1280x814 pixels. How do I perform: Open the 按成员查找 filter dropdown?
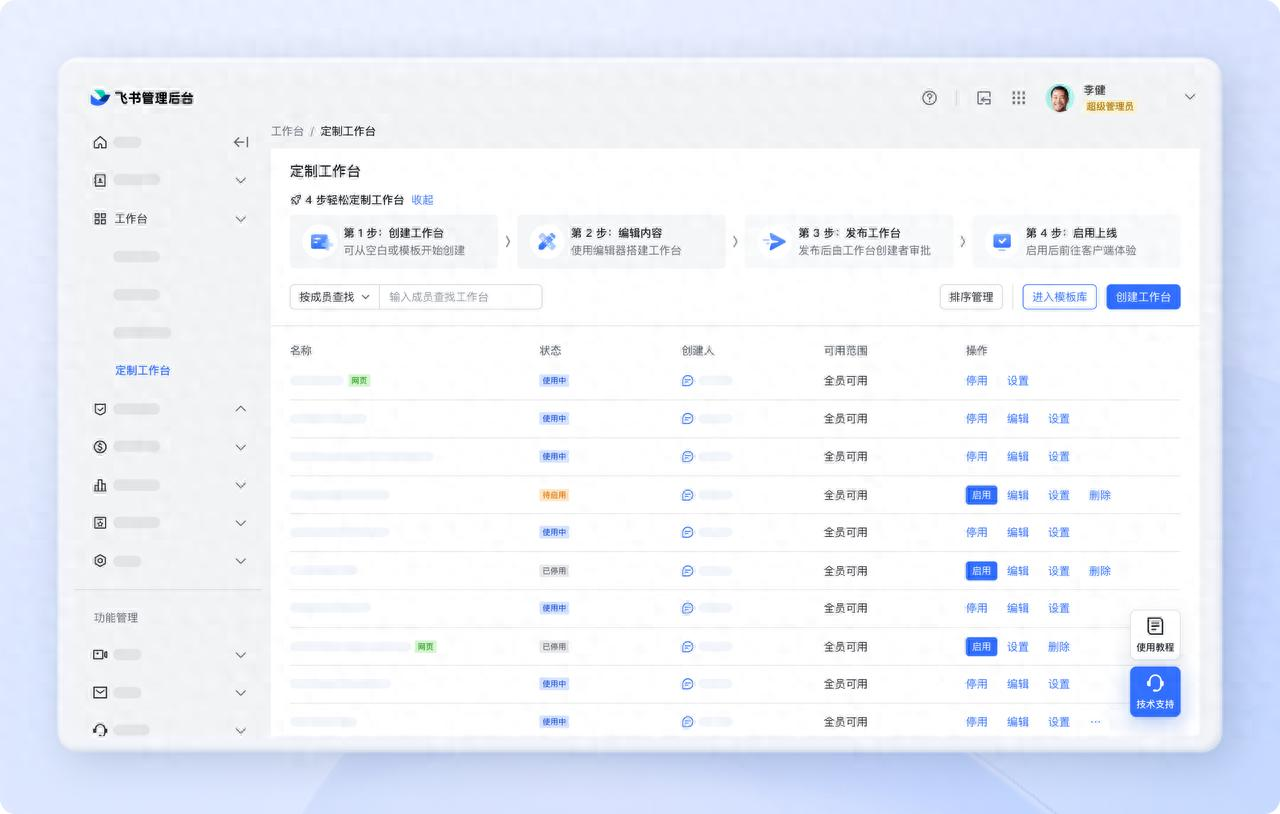[335, 297]
